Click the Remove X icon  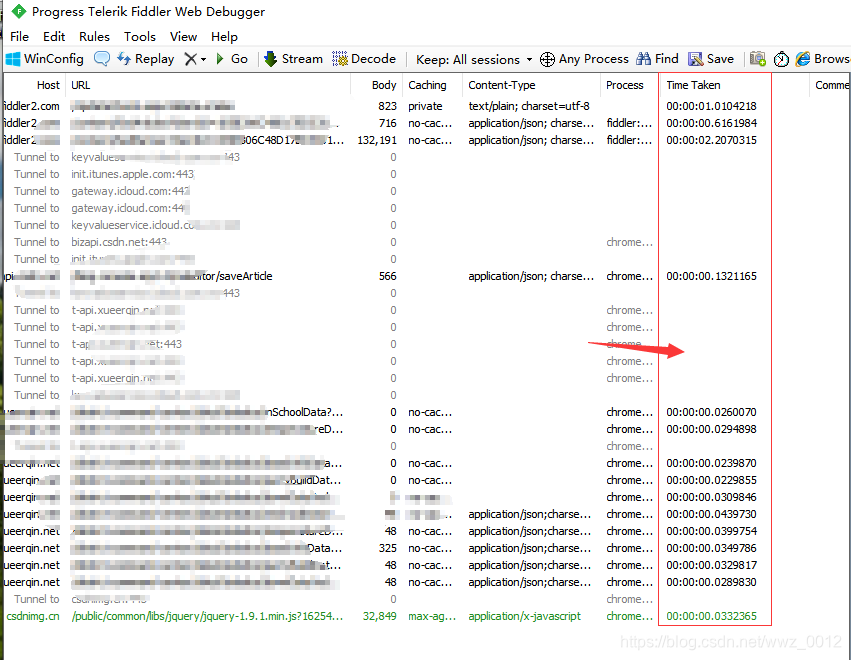pos(190,59)
